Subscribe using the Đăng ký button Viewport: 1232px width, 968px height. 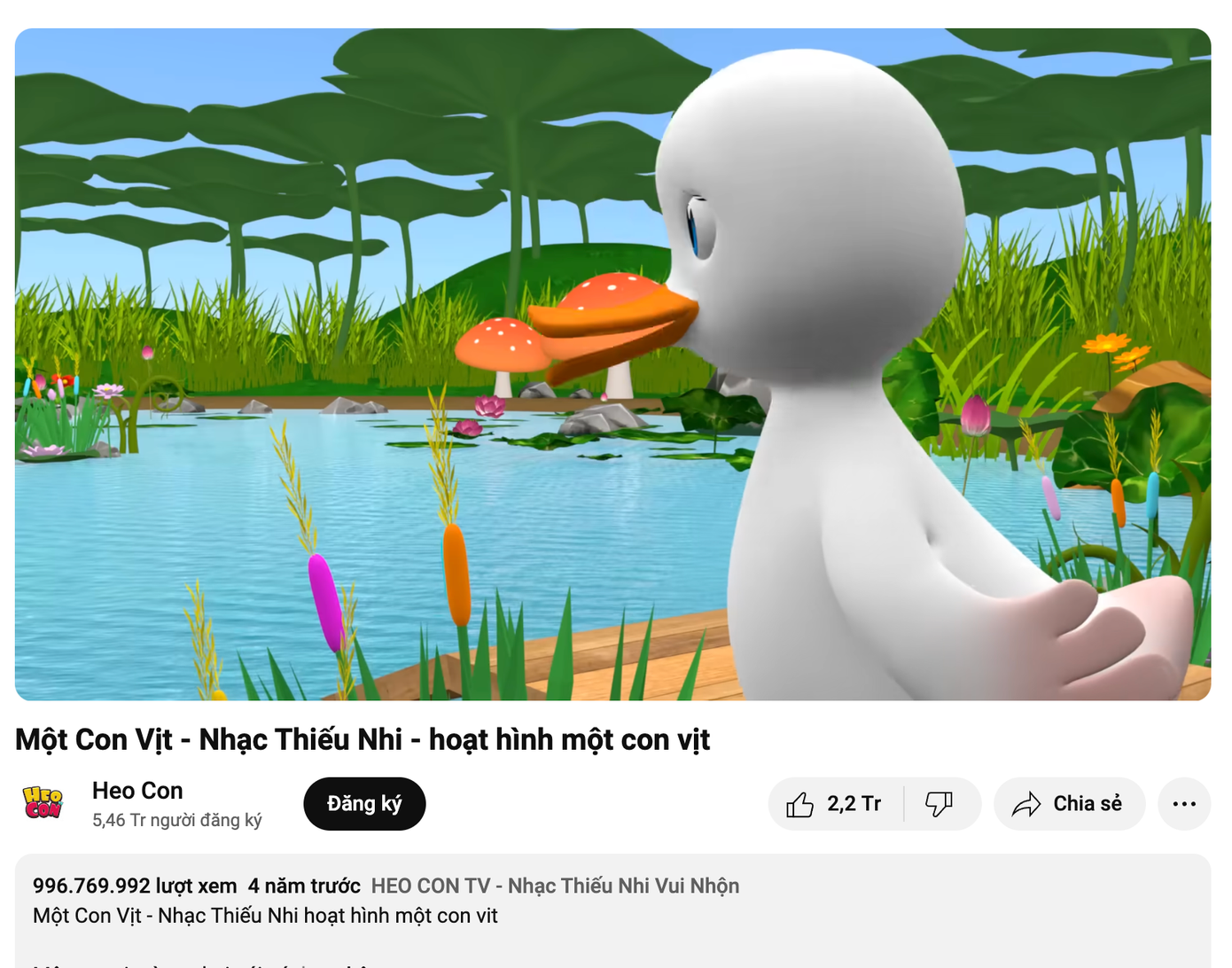click(x=364, y=804)
